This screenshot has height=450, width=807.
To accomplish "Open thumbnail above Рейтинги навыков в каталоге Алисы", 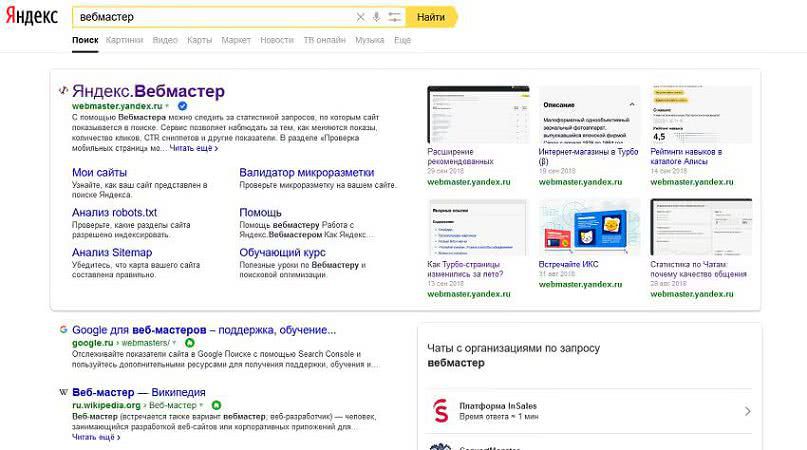I will click(701, 114).
